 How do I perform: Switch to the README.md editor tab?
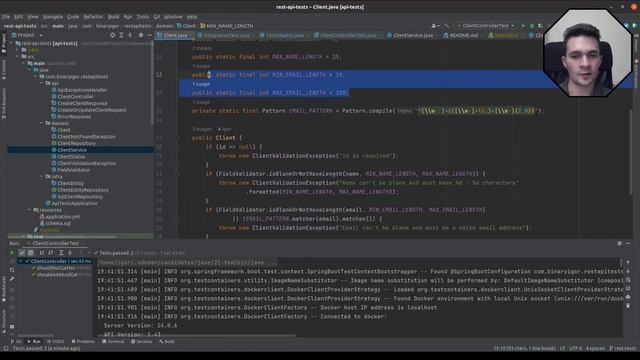coord(464,35)
